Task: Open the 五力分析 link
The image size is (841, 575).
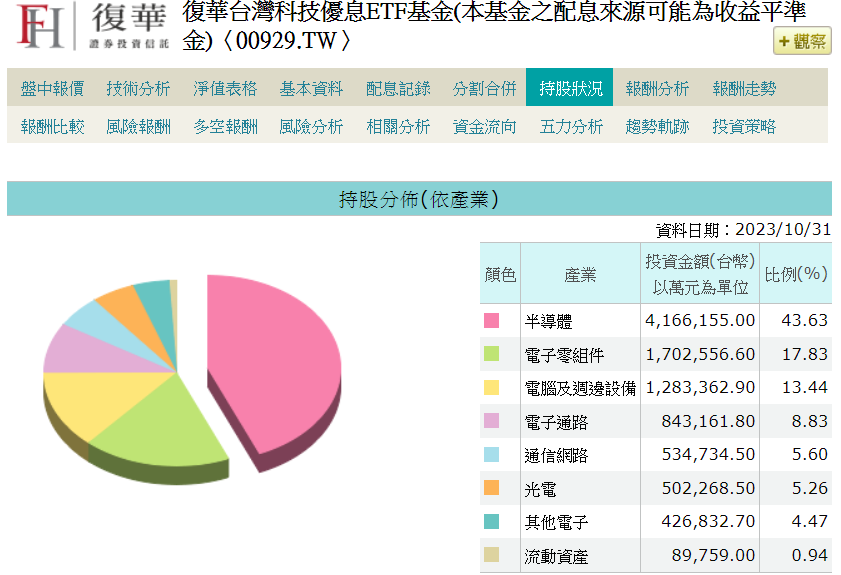Action: pyautogui.click(x=571, y=126)
